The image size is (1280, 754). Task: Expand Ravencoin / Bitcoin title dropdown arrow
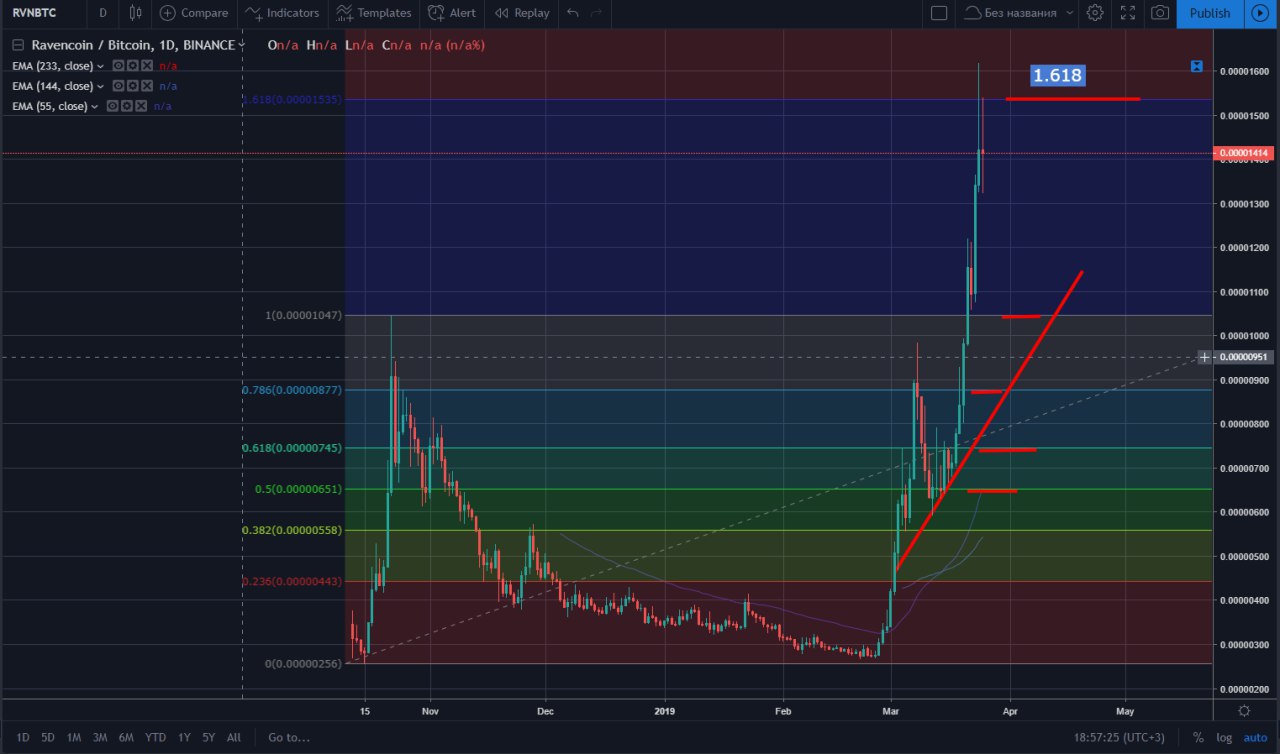click(241, 45)
